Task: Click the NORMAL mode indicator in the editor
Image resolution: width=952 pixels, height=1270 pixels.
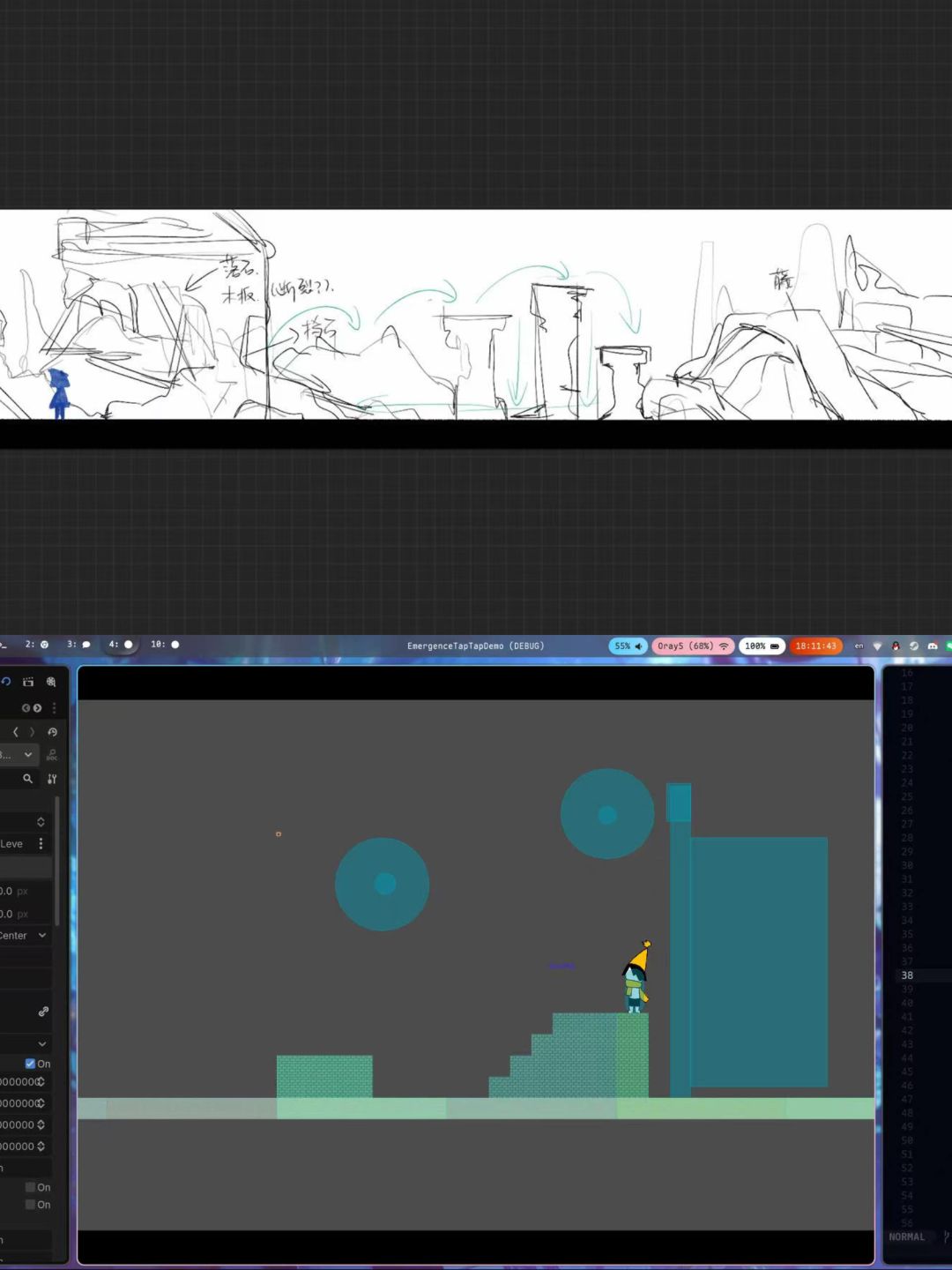Action: coord(907,1236)
